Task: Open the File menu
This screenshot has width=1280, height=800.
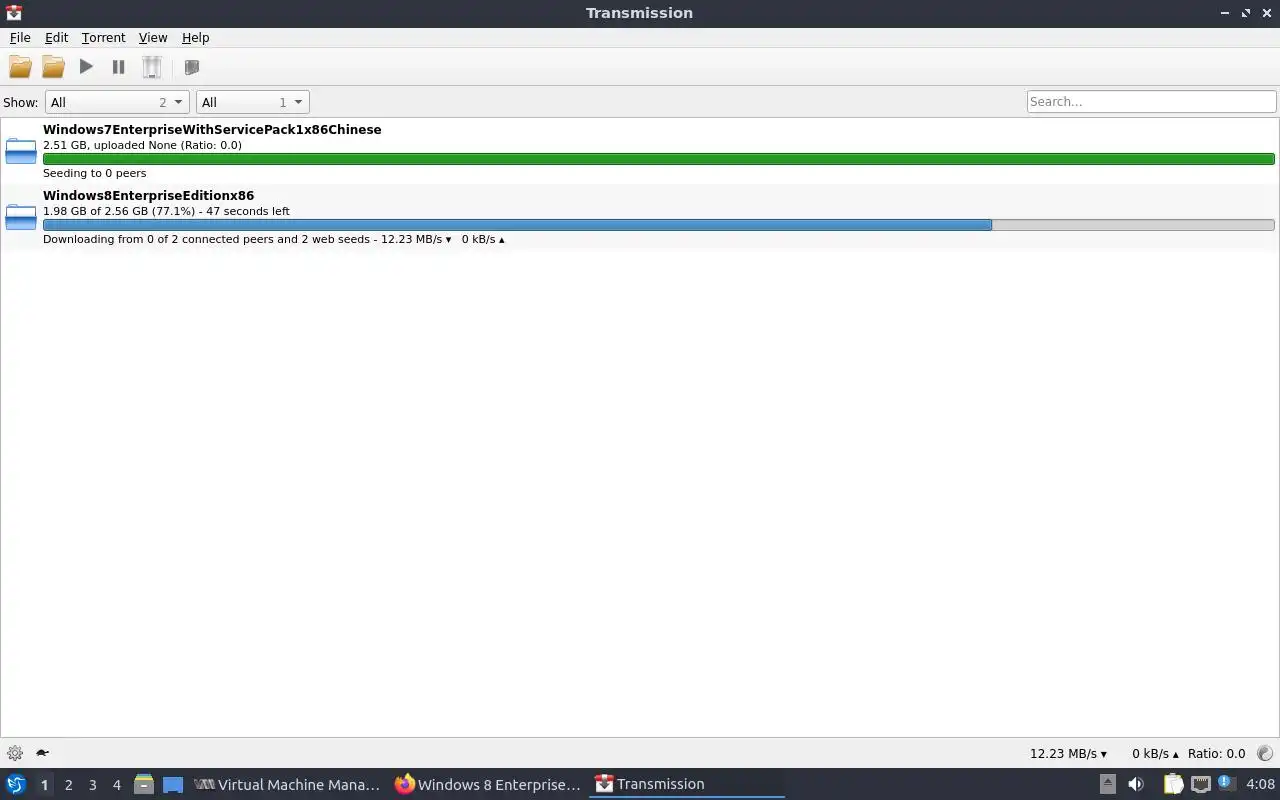Action: point(20,37)
